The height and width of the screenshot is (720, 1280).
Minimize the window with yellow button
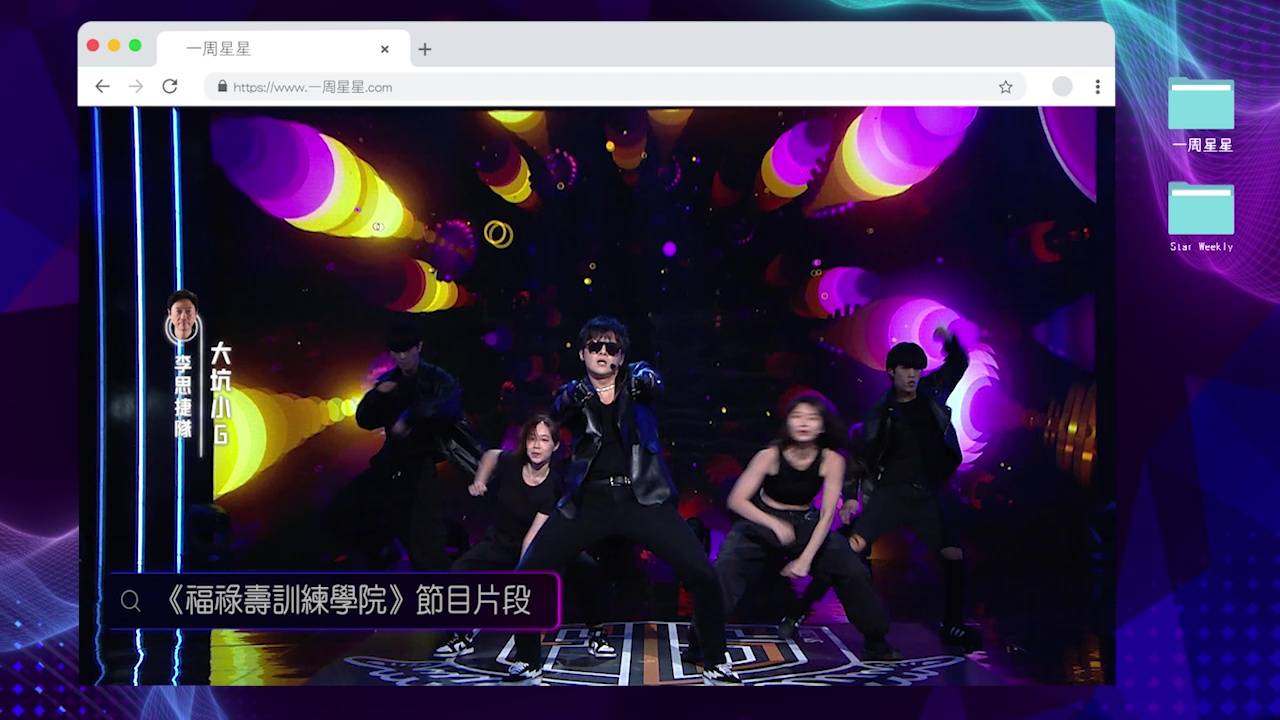pos(114,46)
